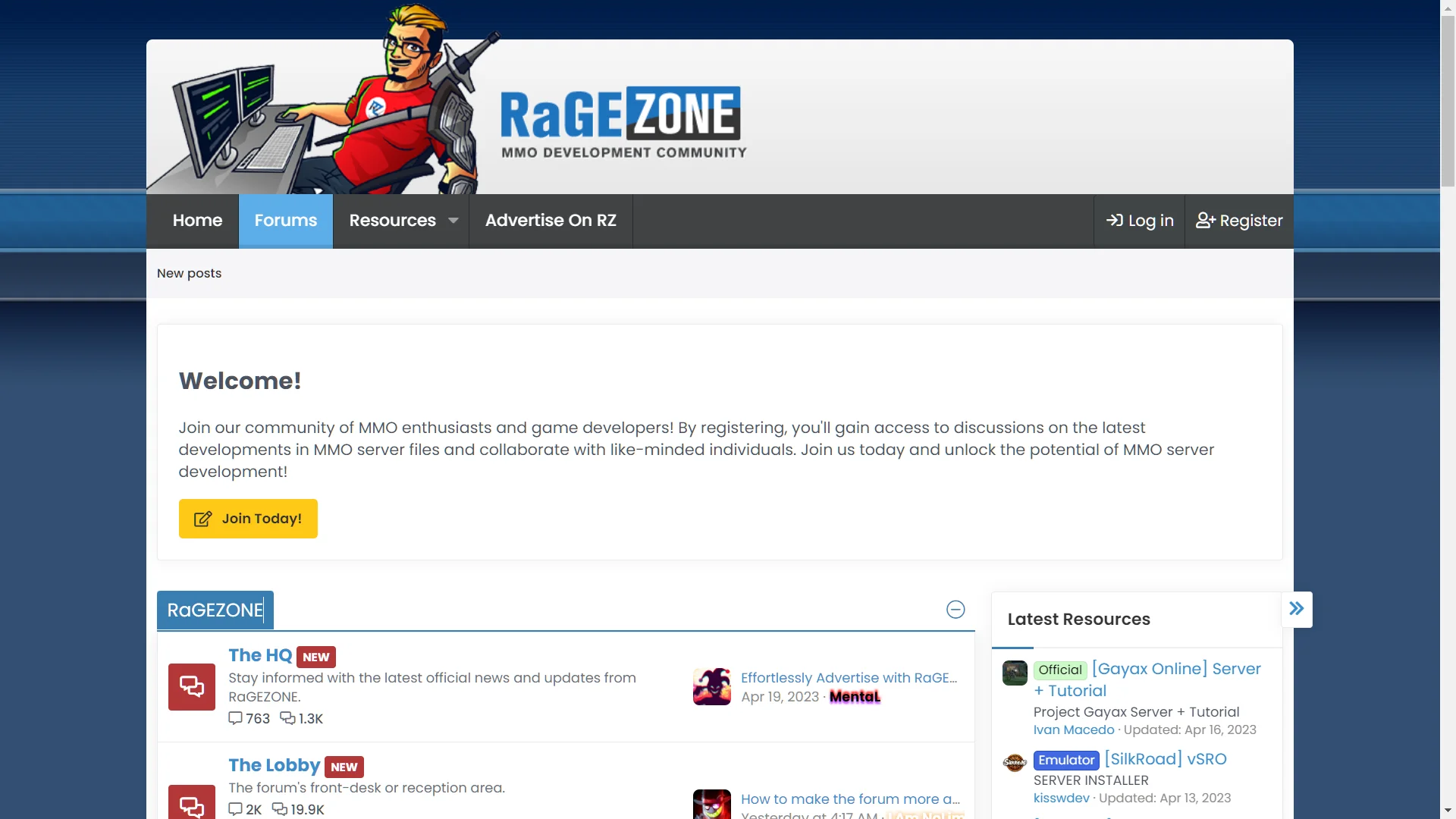The width and height of the screenshot is (1456, 819).
Task: Click the page vertical scrollbar thumb
Action: 1448,101
